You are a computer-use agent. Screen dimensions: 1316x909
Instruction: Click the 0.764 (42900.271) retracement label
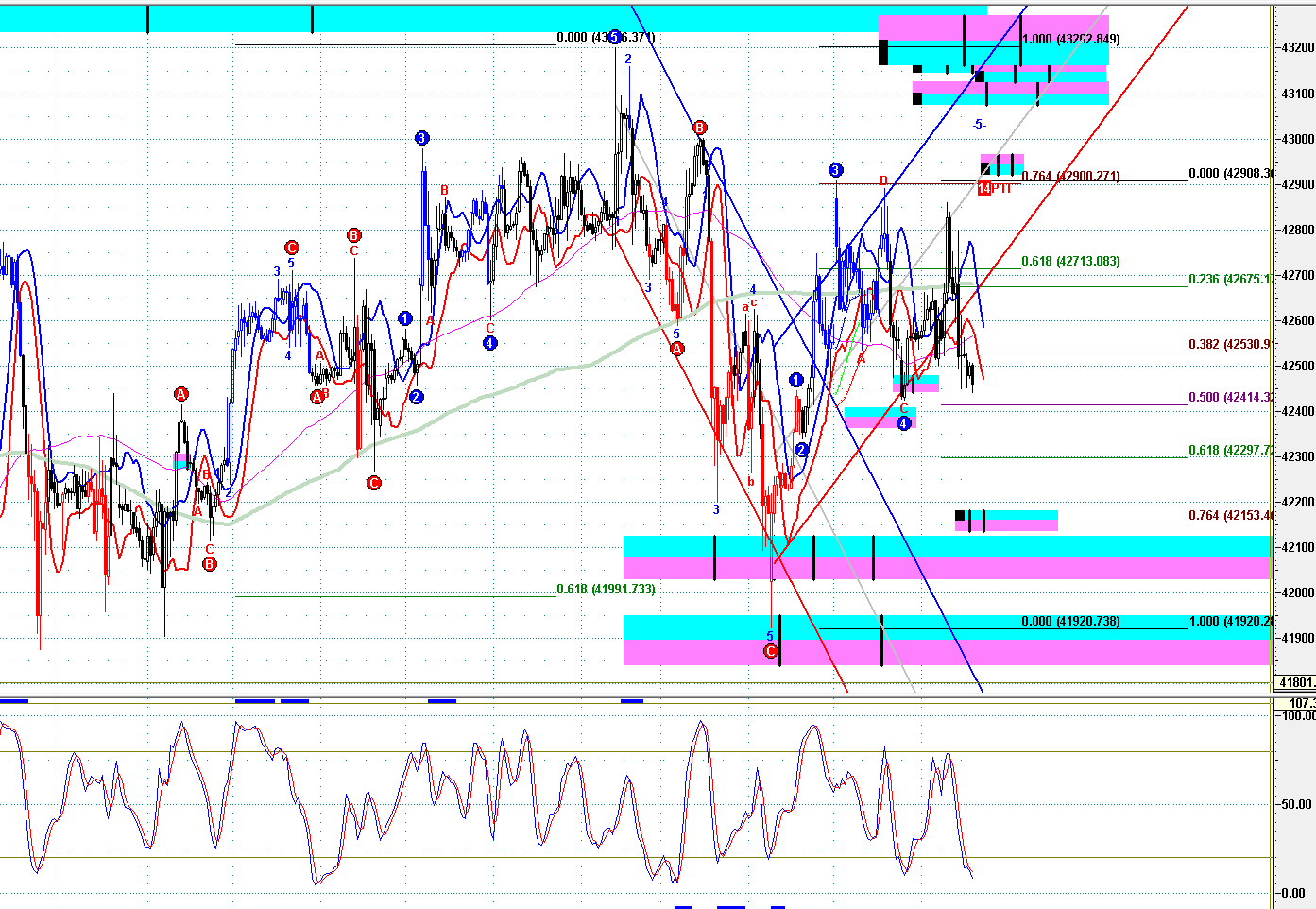pos(1071,176)
